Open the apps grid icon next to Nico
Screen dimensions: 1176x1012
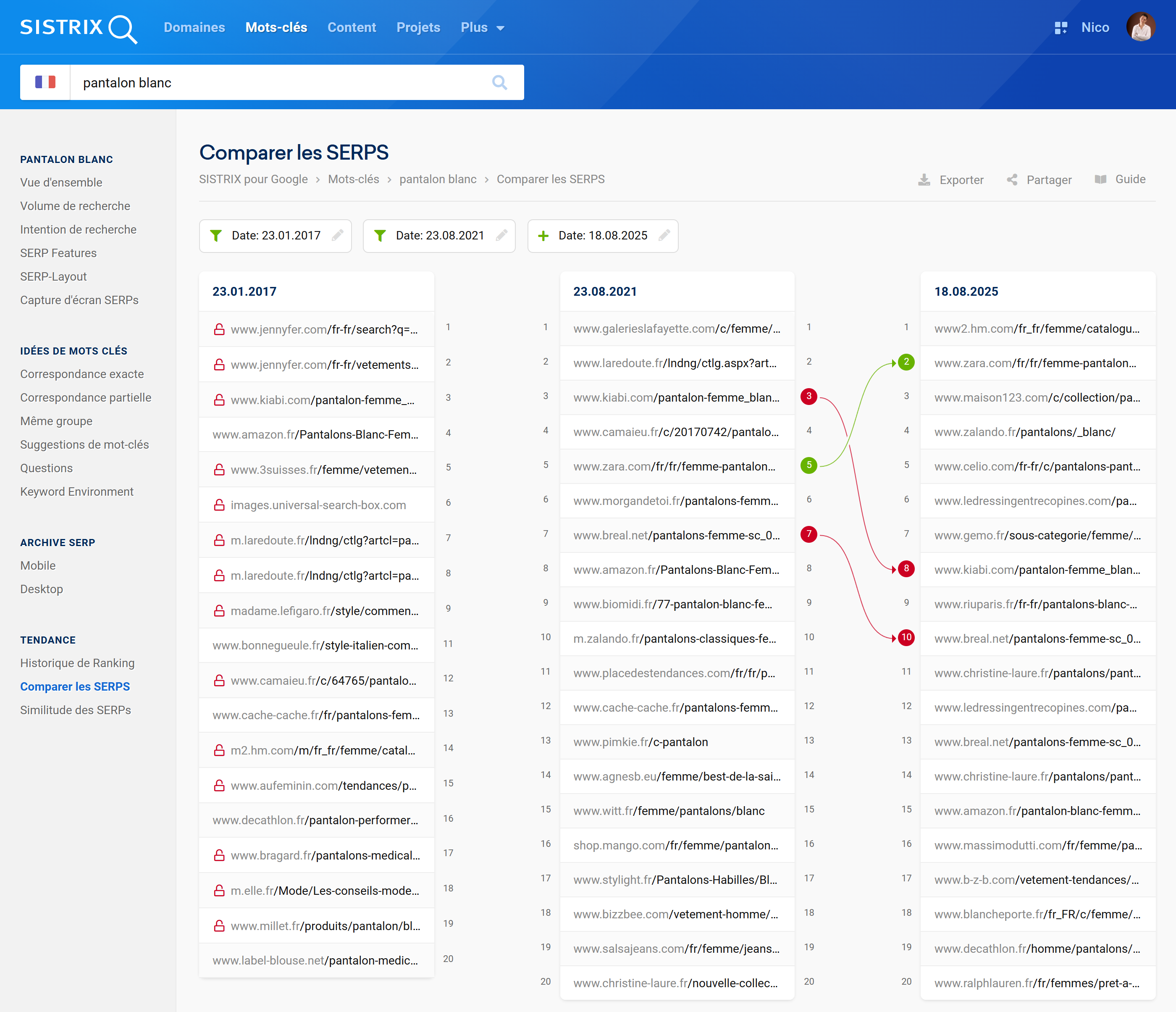[x=1060, y=28]
